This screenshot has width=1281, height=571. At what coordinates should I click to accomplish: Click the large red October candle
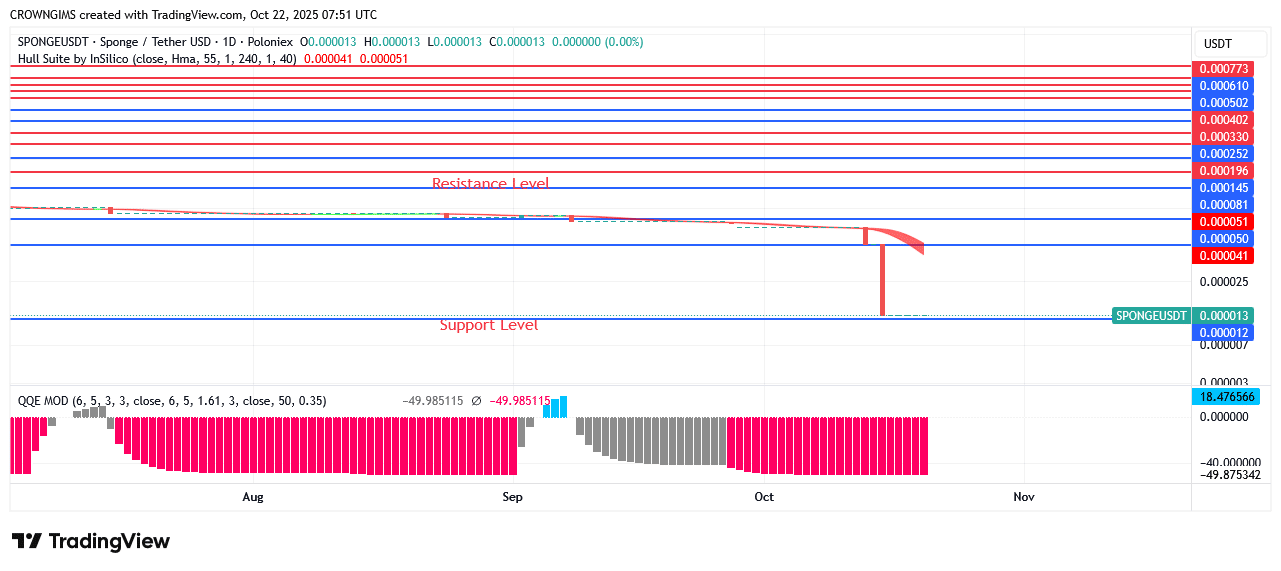click(882, 280)
